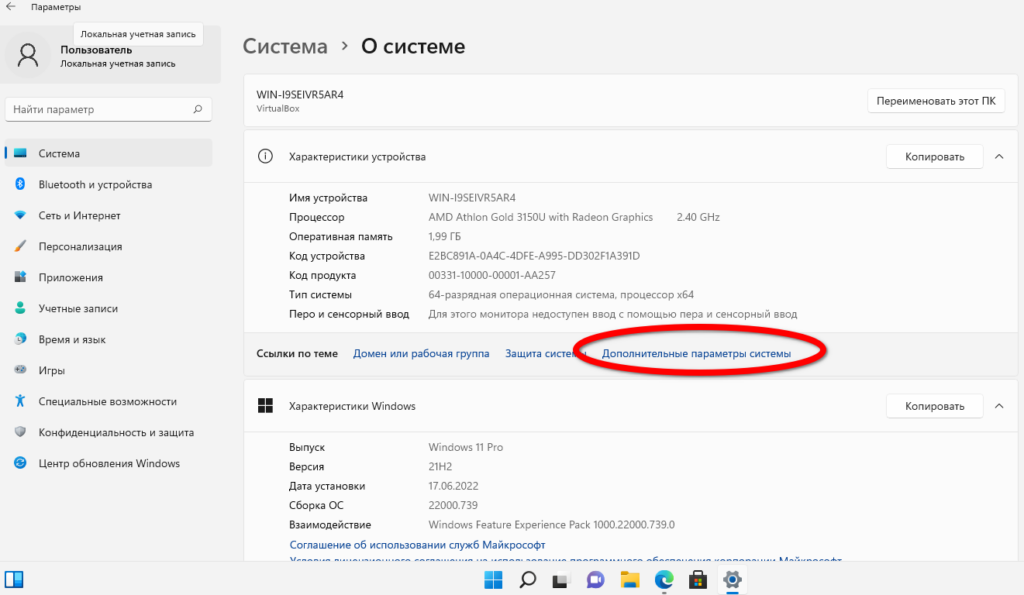Click the version value 21H2

[440, 466]
